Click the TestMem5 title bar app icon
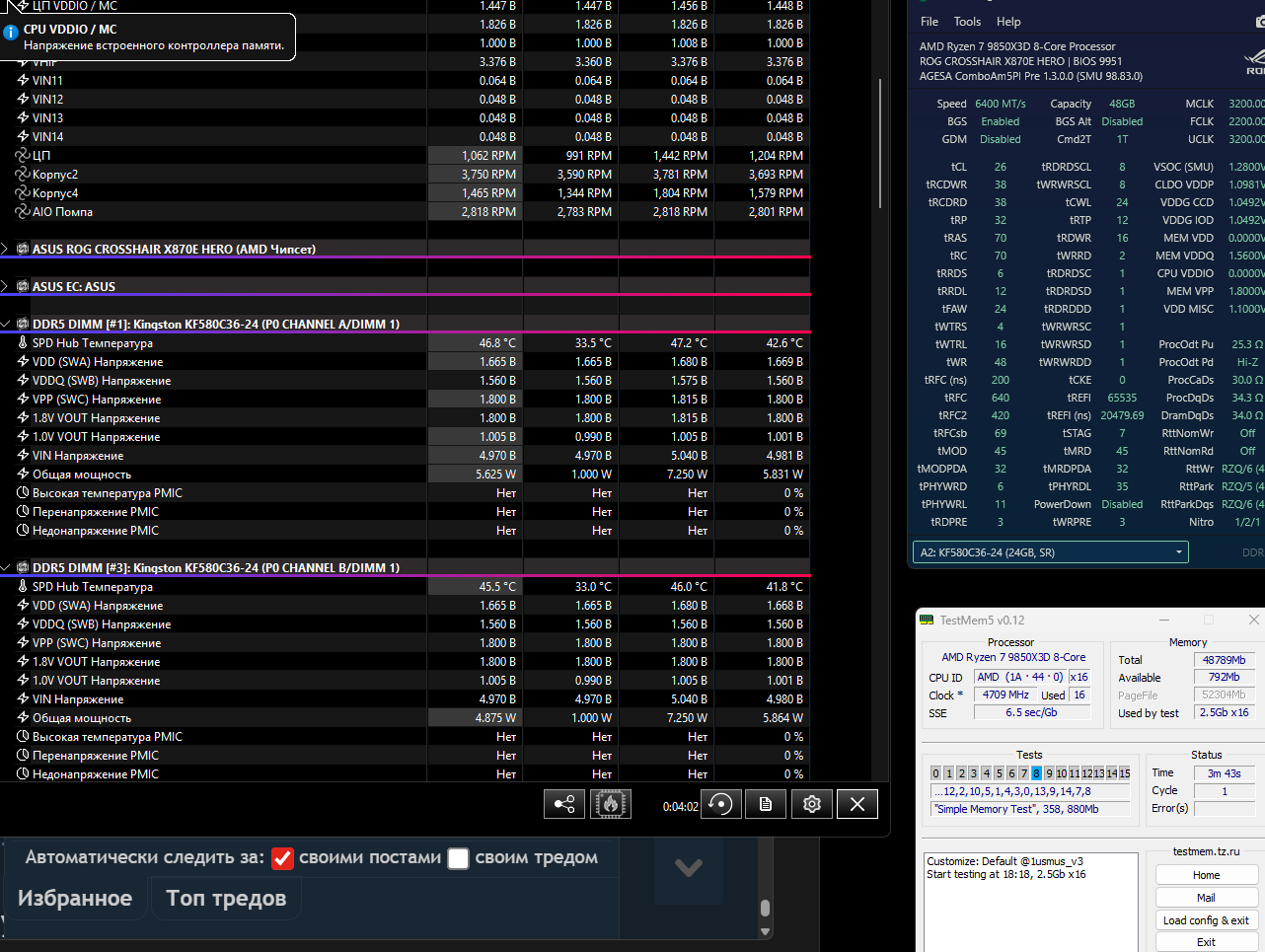The image size is (1265, 952). [927, 620]
